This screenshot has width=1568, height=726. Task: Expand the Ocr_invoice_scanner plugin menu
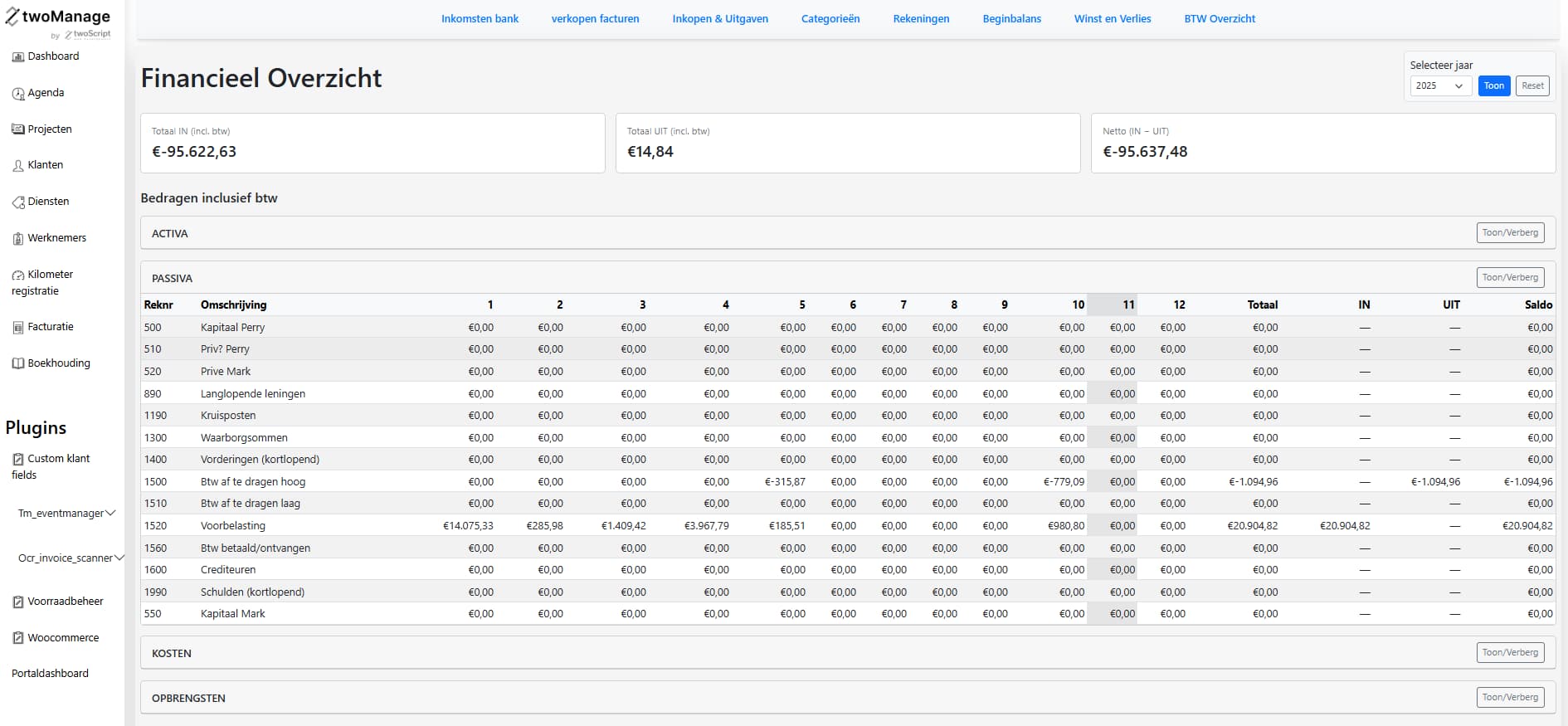click(119, 558)
